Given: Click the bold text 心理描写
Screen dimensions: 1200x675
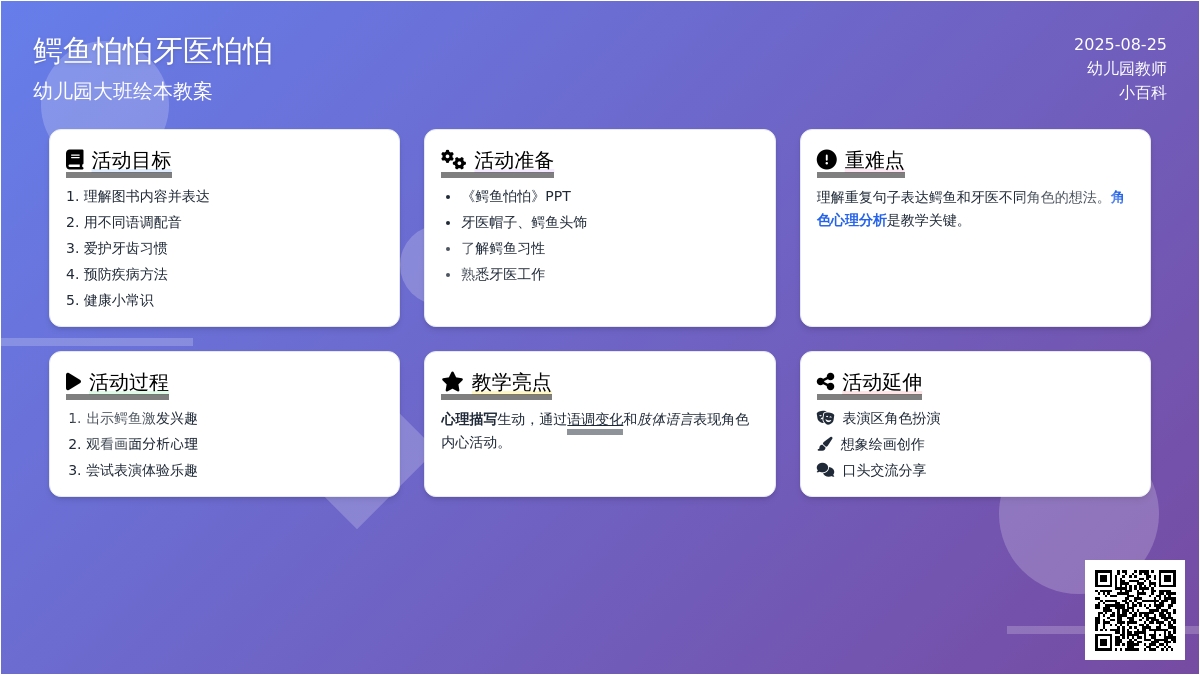Looking at the screenshot, I should (x=469, y=419).
